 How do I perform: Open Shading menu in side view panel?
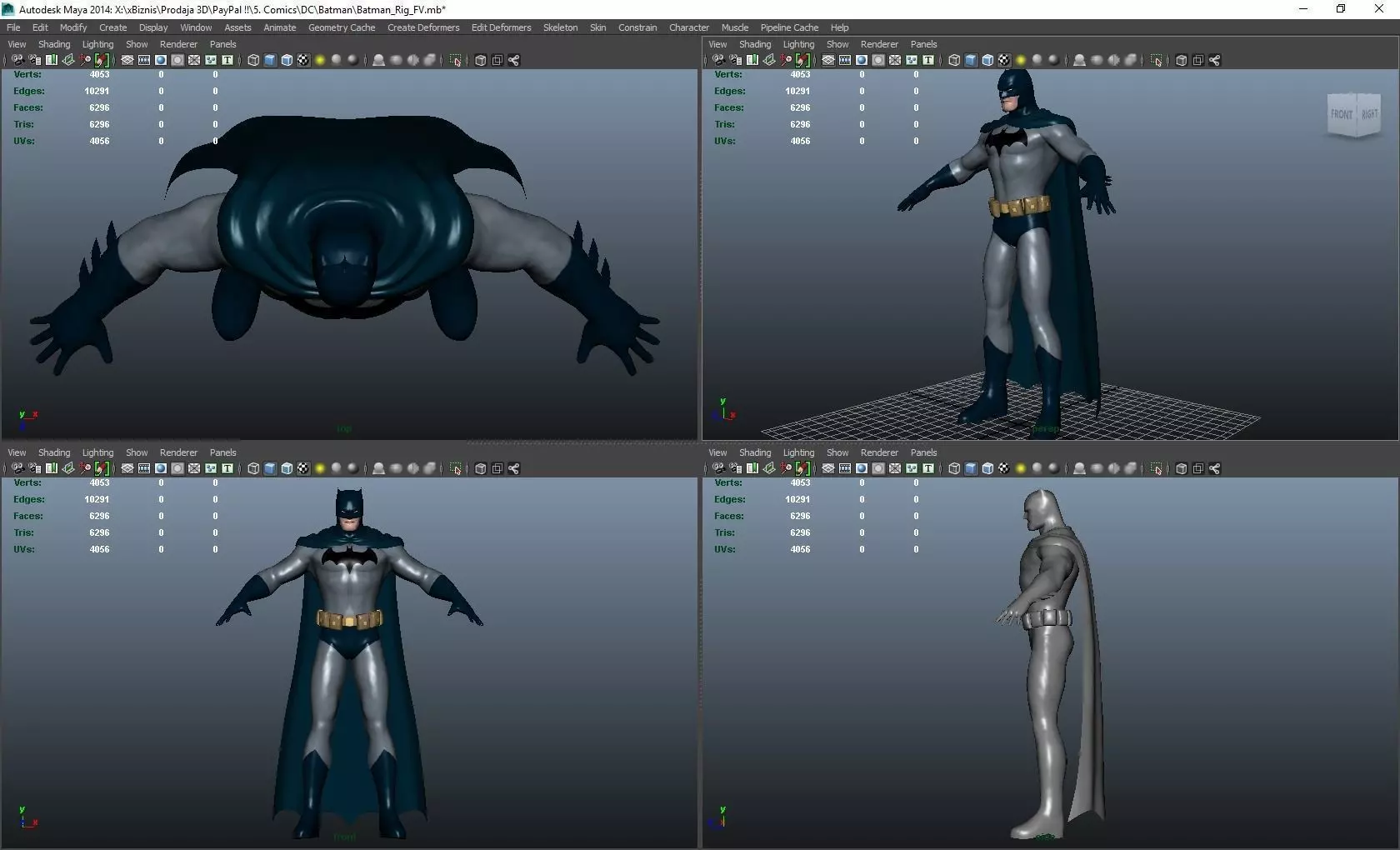755,452
